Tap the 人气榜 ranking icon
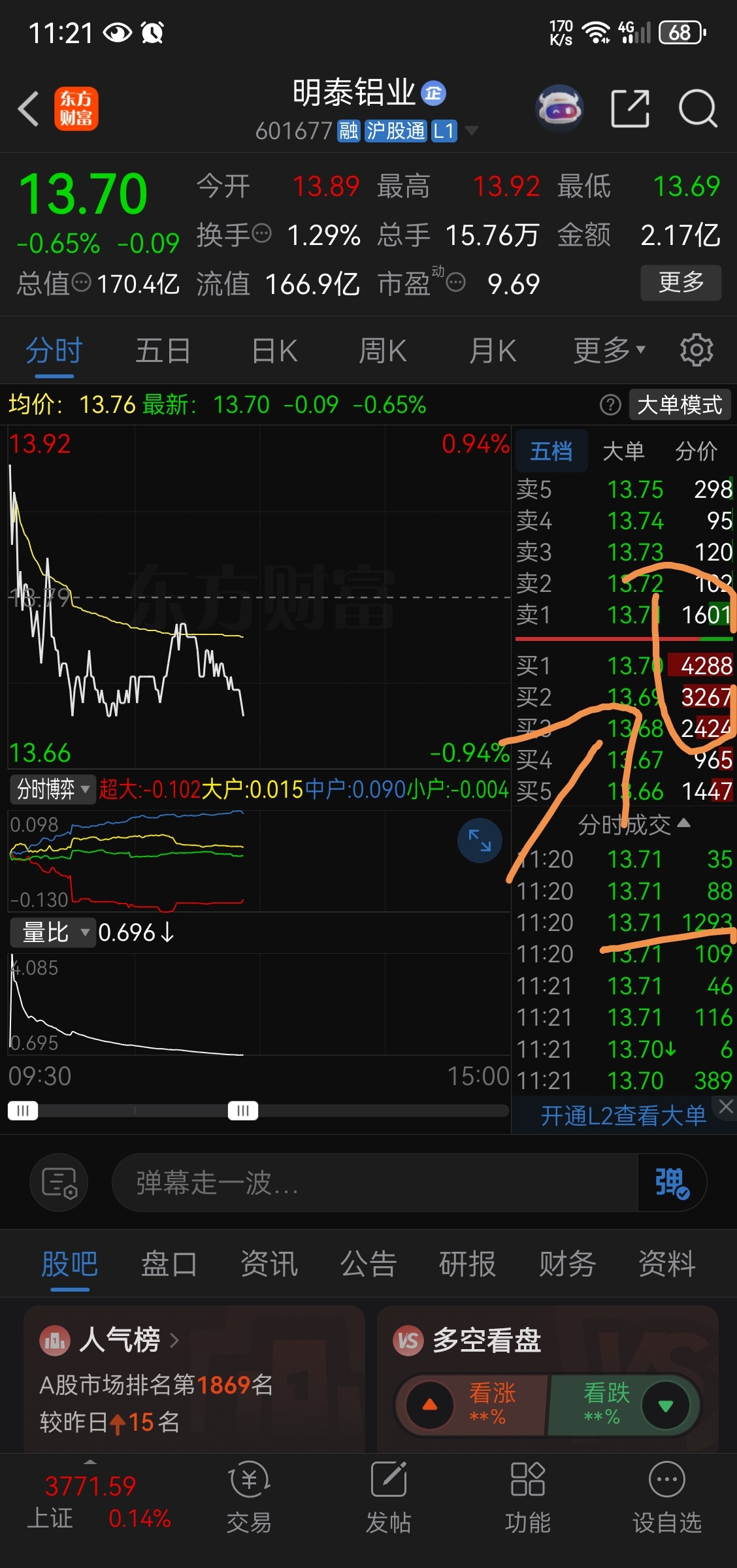Viewport: 737px width, 1568px height. (55, 1341)
